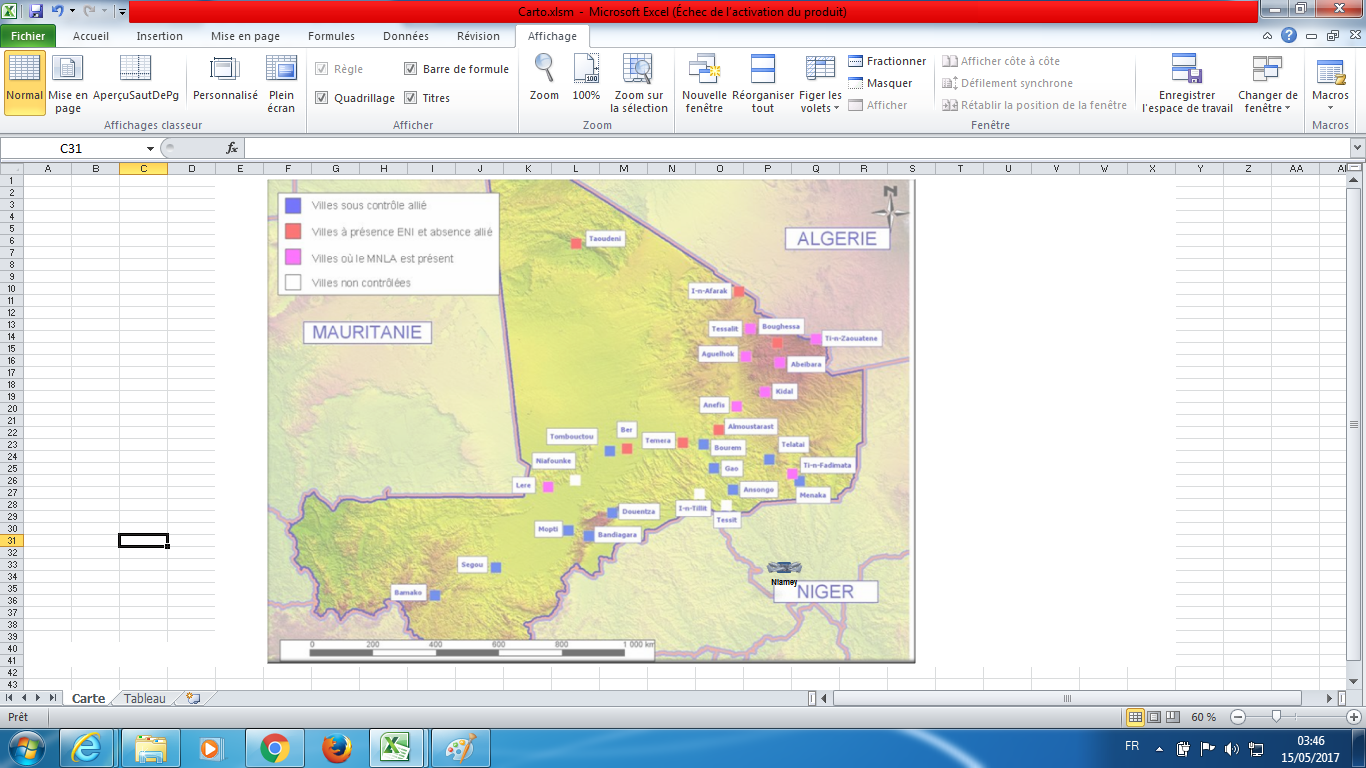Select AperçuSautDePg page break preview
Image resolution: width=1366 pixels, height=768 pixels.
click(136, 79)
